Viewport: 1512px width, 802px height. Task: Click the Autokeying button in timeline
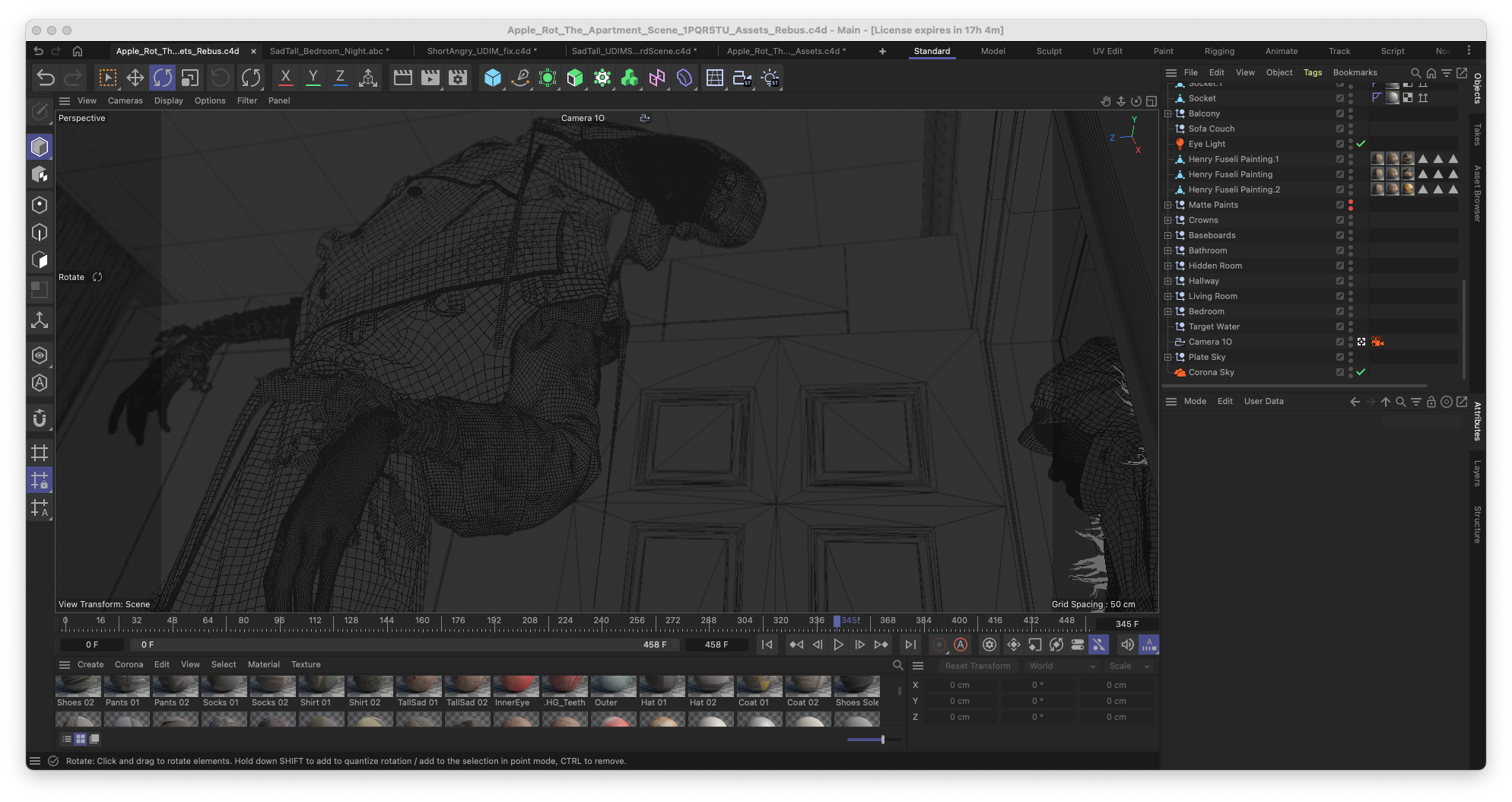(x=961, y=644)
